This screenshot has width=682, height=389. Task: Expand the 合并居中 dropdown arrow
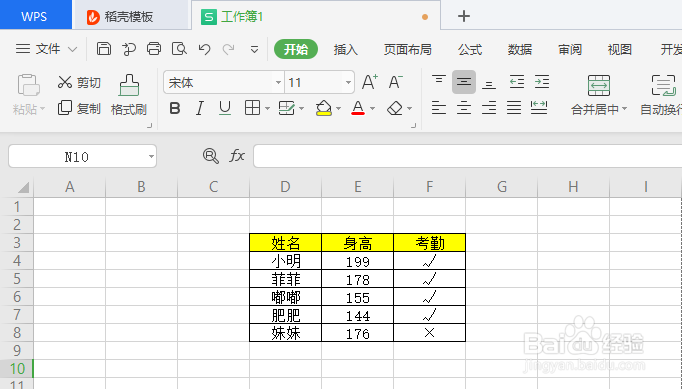point(625,108)
